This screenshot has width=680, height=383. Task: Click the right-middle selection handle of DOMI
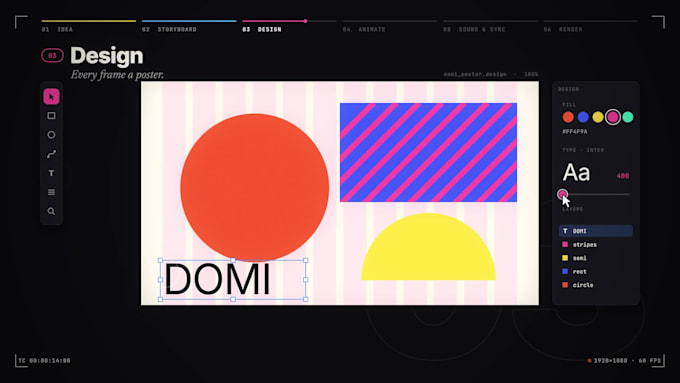pos(306,280)
